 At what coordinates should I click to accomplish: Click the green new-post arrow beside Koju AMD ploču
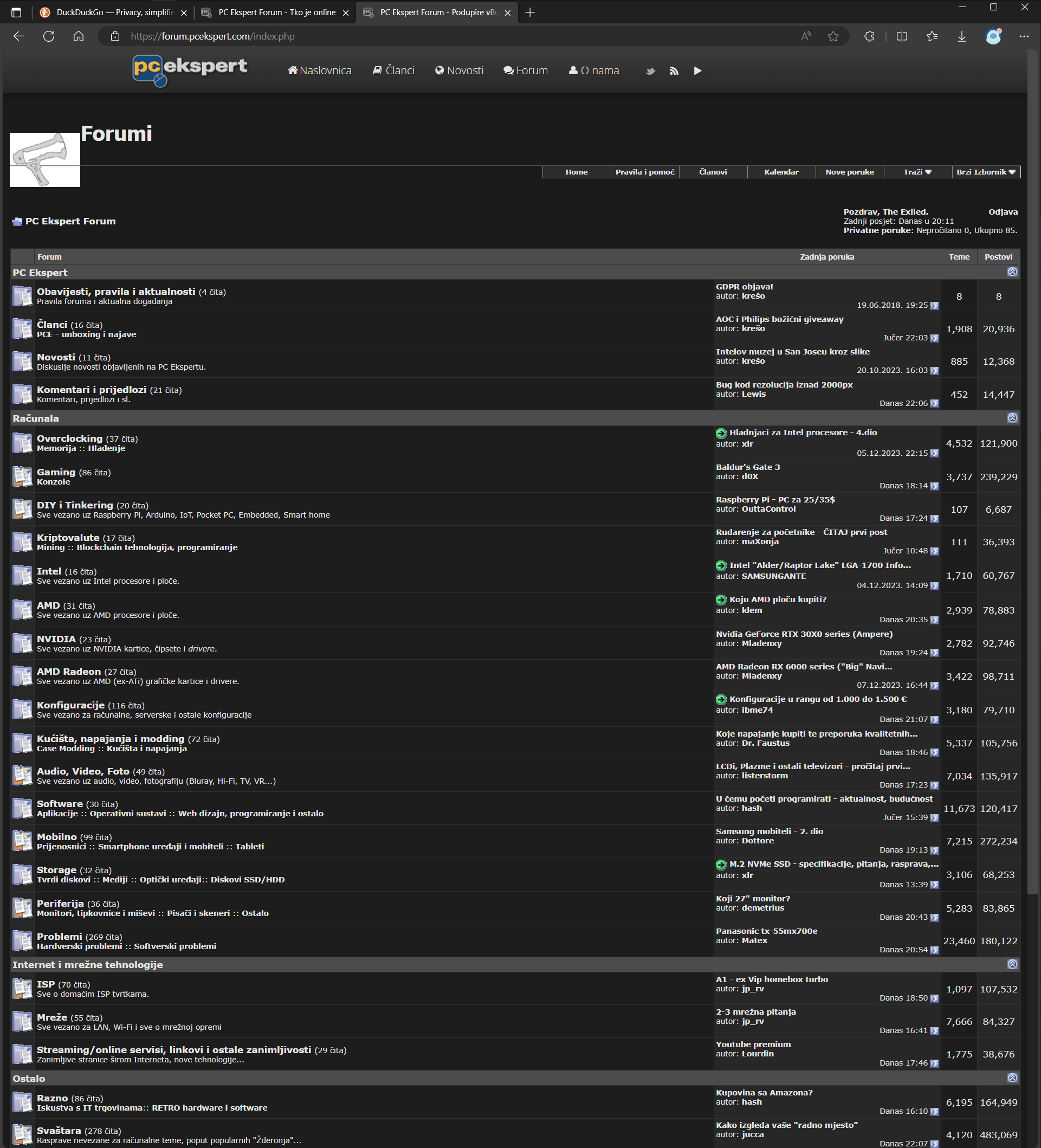(721, 599)
